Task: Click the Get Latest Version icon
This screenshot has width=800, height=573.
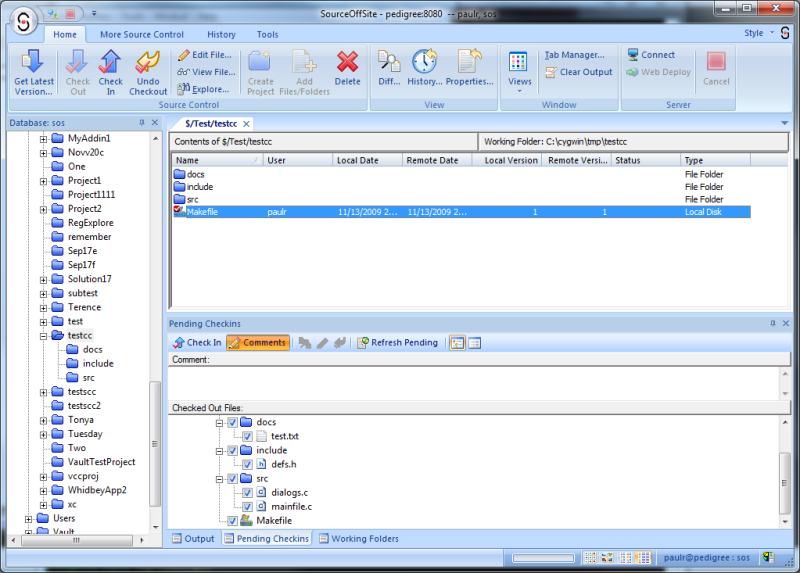Action: tap(34, 64)
